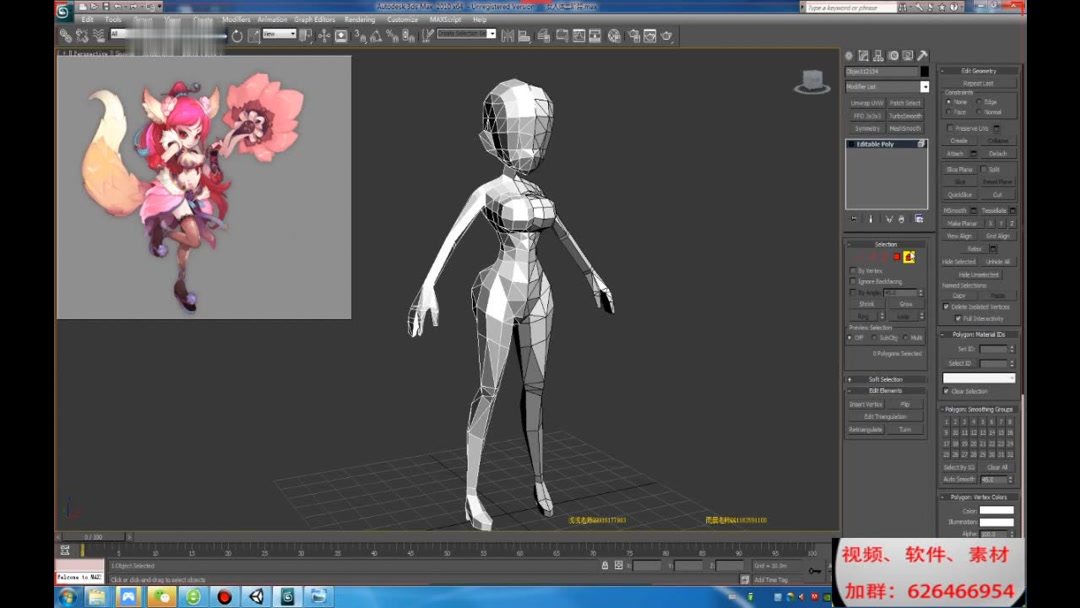
Task: Click the Select by Name icon
Action: coord(178,36)
